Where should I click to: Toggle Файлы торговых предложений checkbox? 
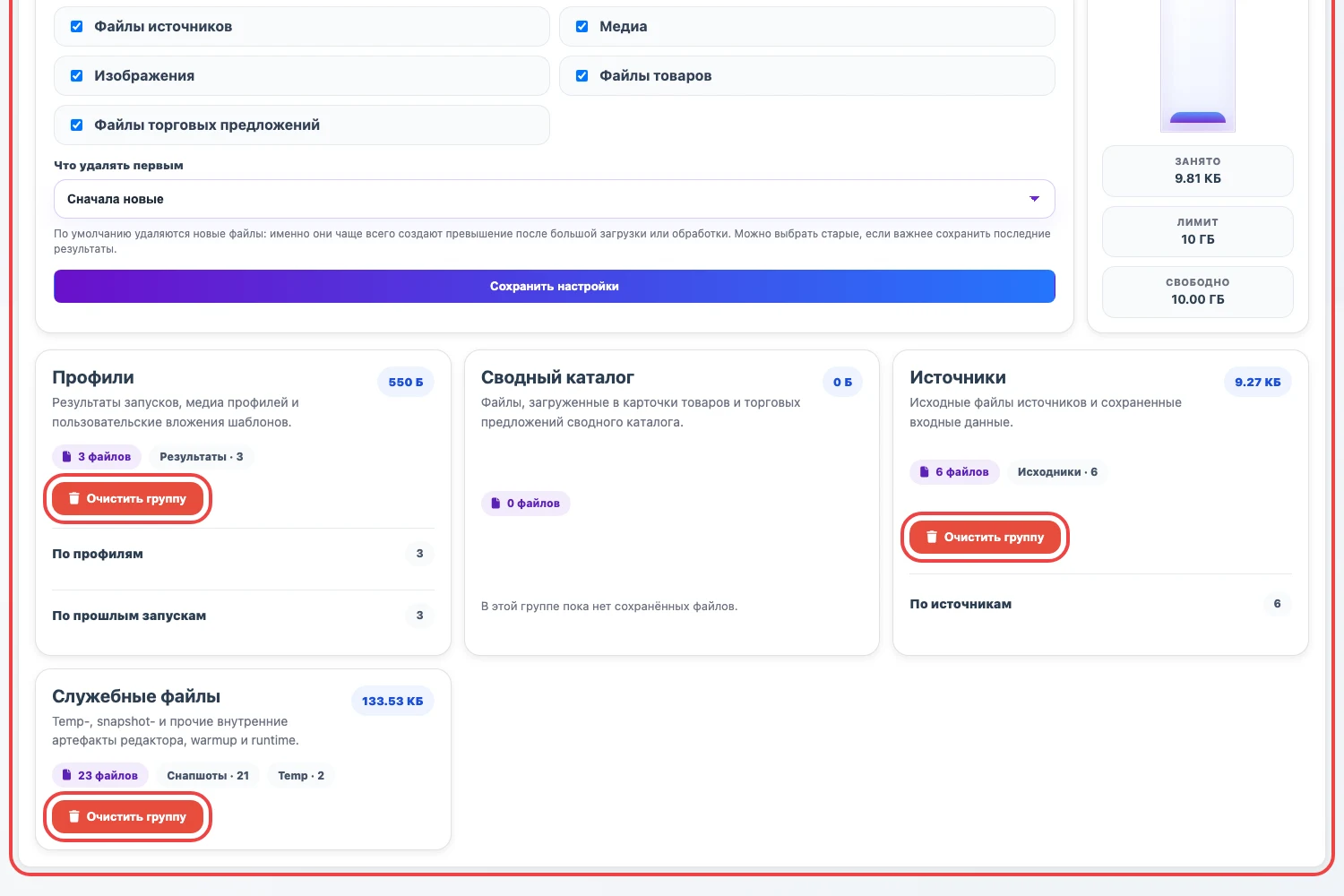[77, 125]
